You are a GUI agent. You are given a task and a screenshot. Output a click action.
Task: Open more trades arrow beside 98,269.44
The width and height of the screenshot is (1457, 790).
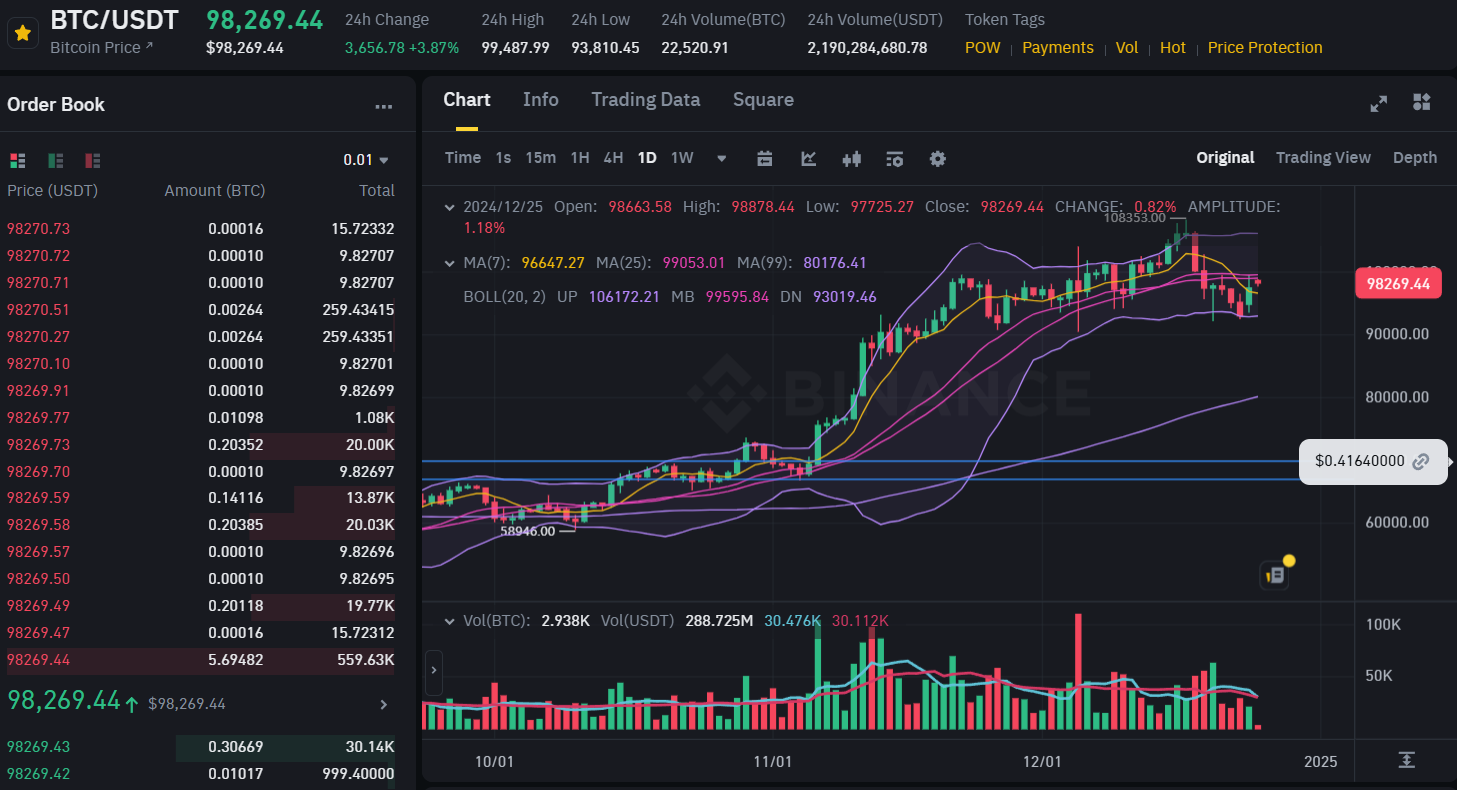click(x=384, y=705)
